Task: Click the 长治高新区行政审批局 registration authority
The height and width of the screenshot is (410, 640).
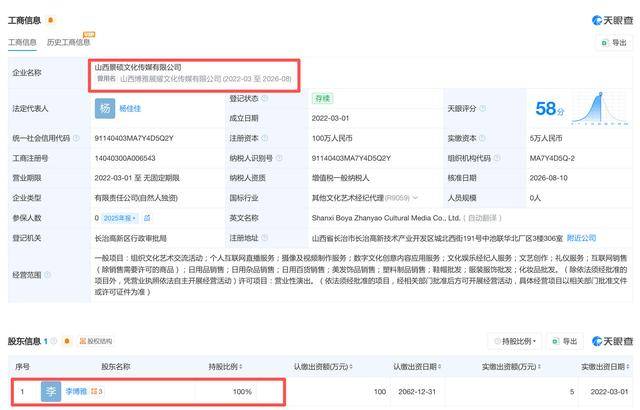Action: (131, 238)
